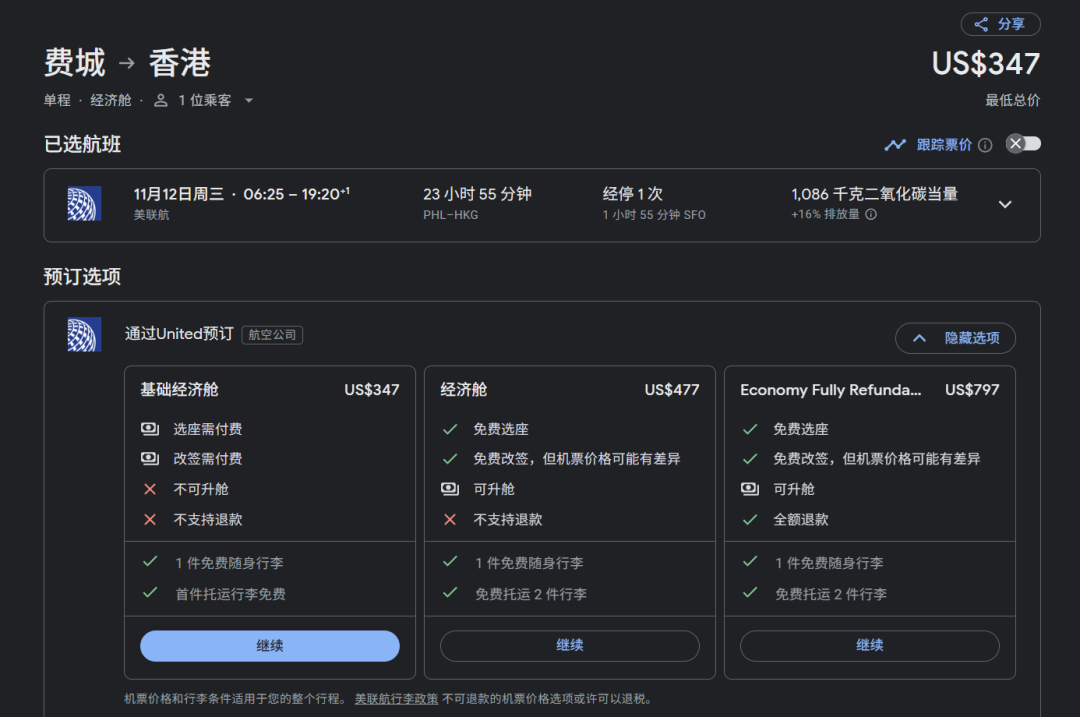Collapse options with 隐藏选项 button

pyautogui.click(x=955, y=338)
